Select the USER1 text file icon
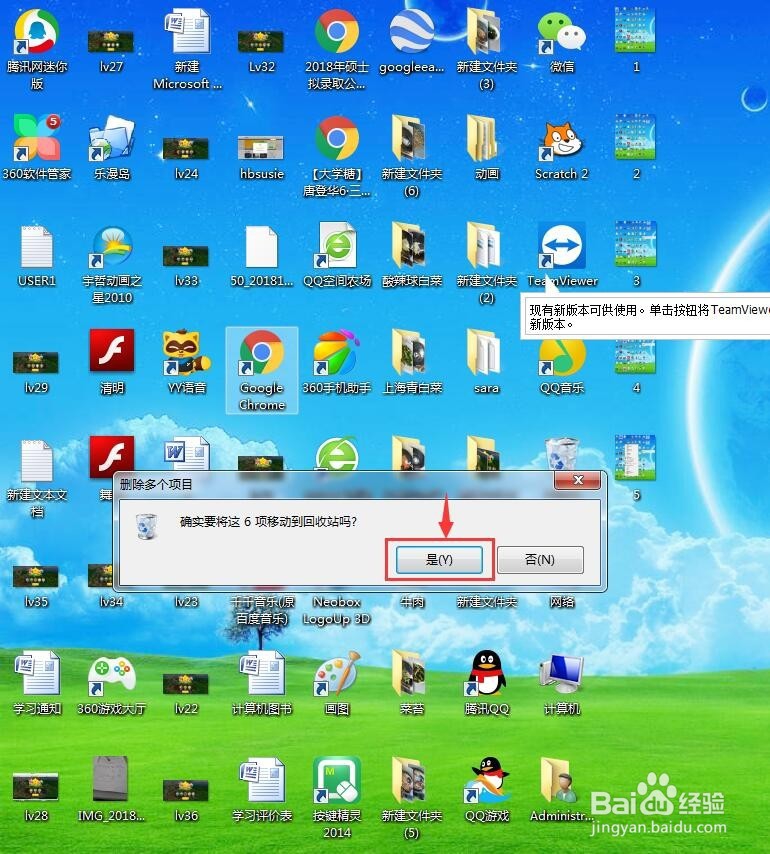The height and width of the screenshot is (854, 770). tap(36, 246)
